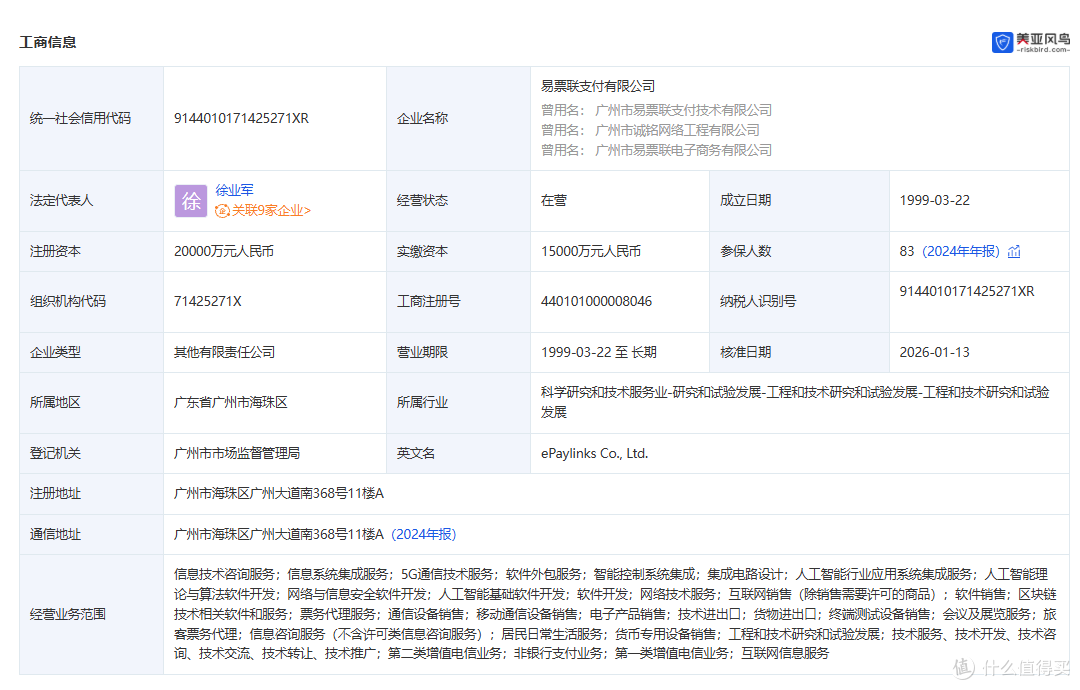Viewport: 1080px width, 690px height.
Task: Click registration authority 广州市市场监督管理局
Action: 237,454
